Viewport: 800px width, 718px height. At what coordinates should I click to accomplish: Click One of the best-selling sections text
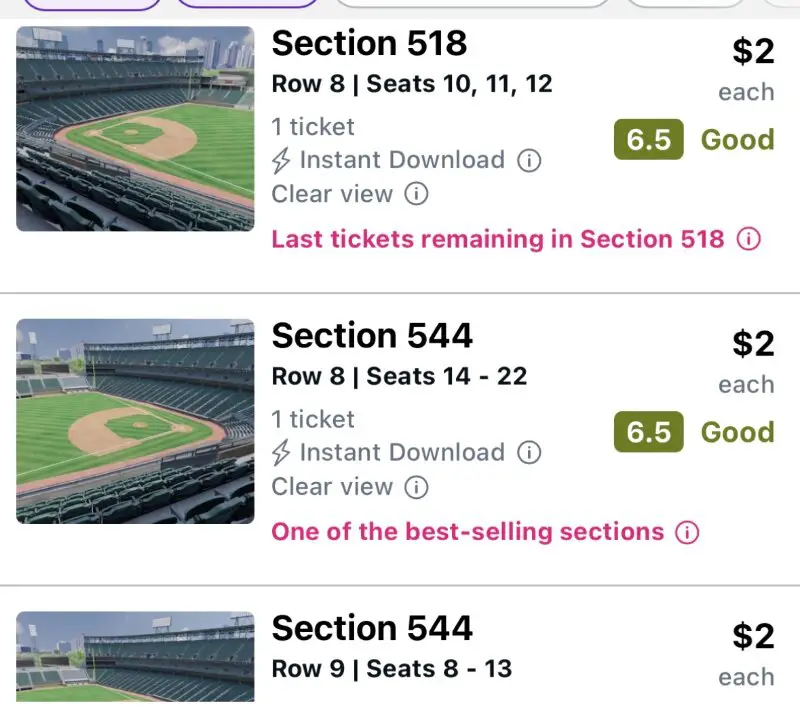pos(467,532)
